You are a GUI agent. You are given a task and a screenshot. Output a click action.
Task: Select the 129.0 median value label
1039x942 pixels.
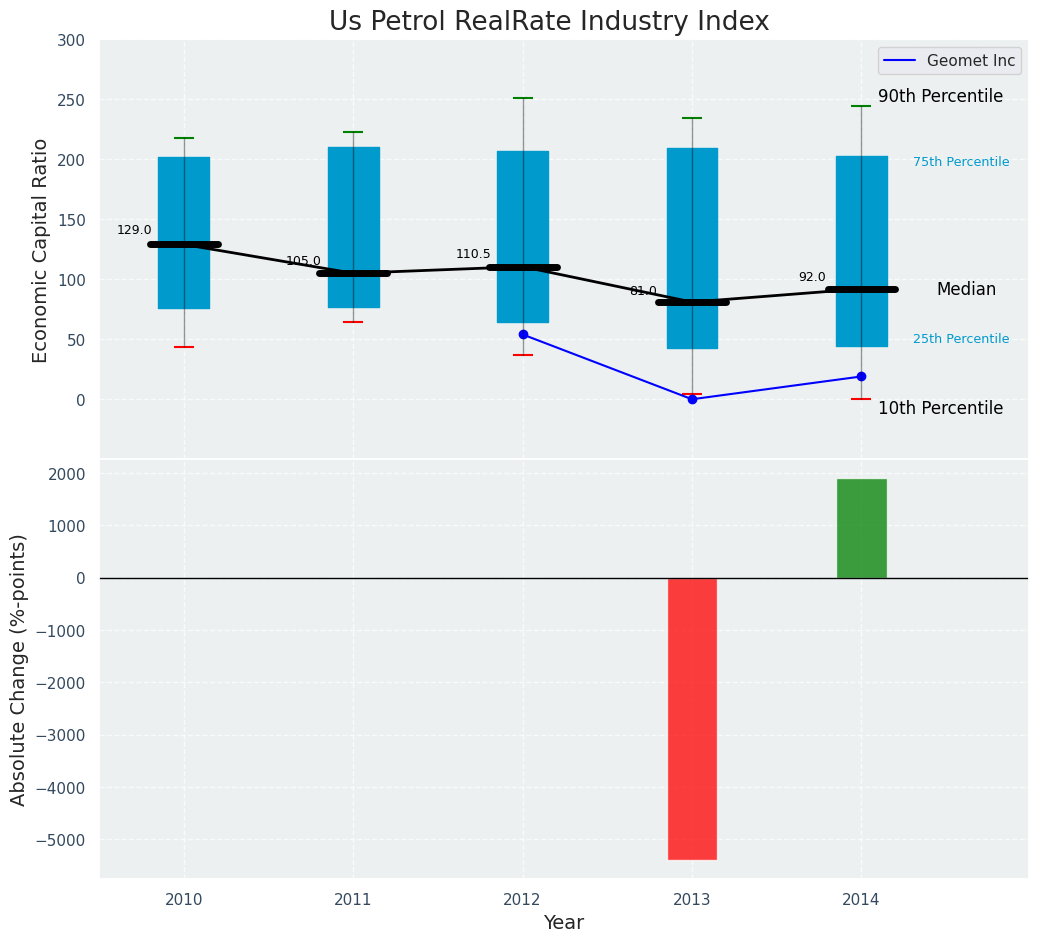(134, 230)
